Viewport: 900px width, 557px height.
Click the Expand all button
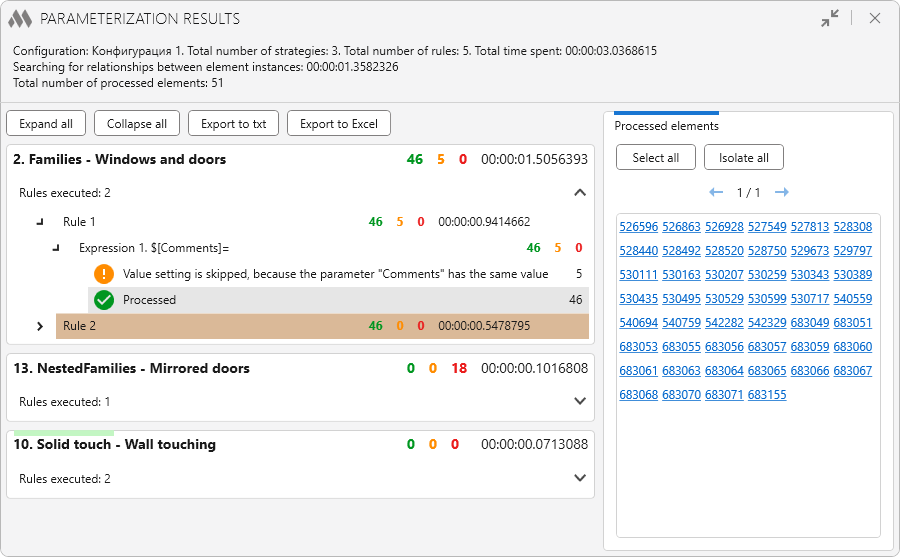46,124
